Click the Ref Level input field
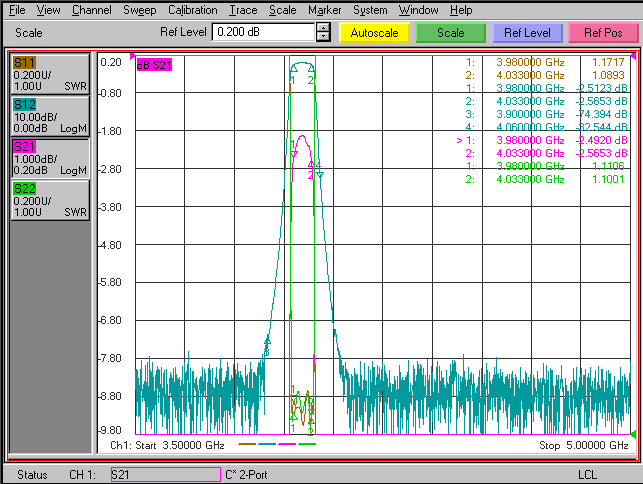This screenshot has width=643, height=484. point(263,32)
